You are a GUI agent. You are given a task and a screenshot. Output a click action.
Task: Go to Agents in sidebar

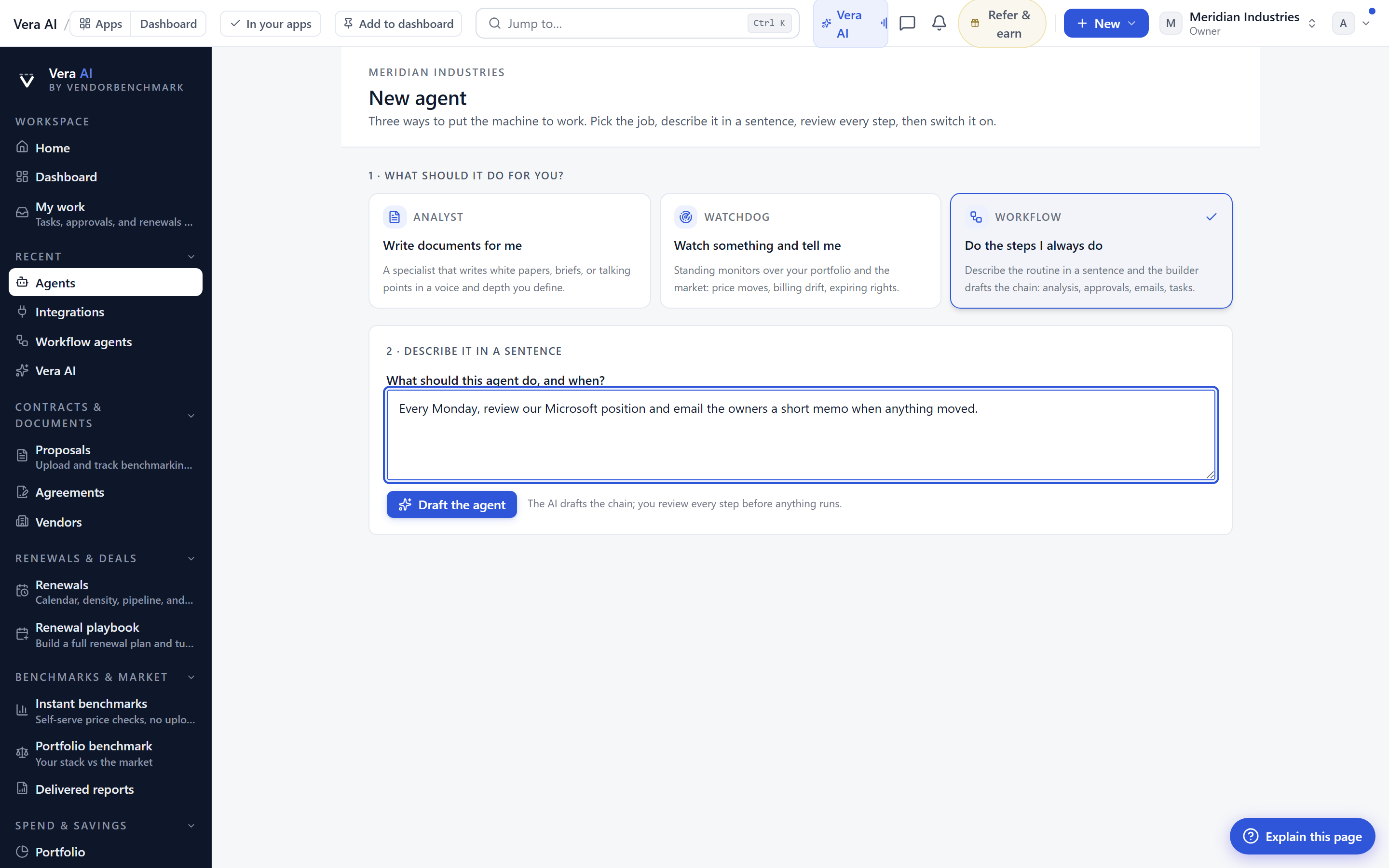(x=106, y=283)
